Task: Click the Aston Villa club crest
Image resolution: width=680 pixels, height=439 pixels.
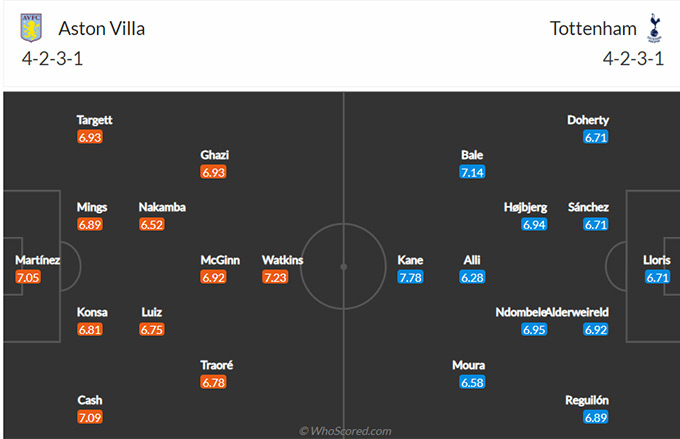Action: click(x=32, y=29)
